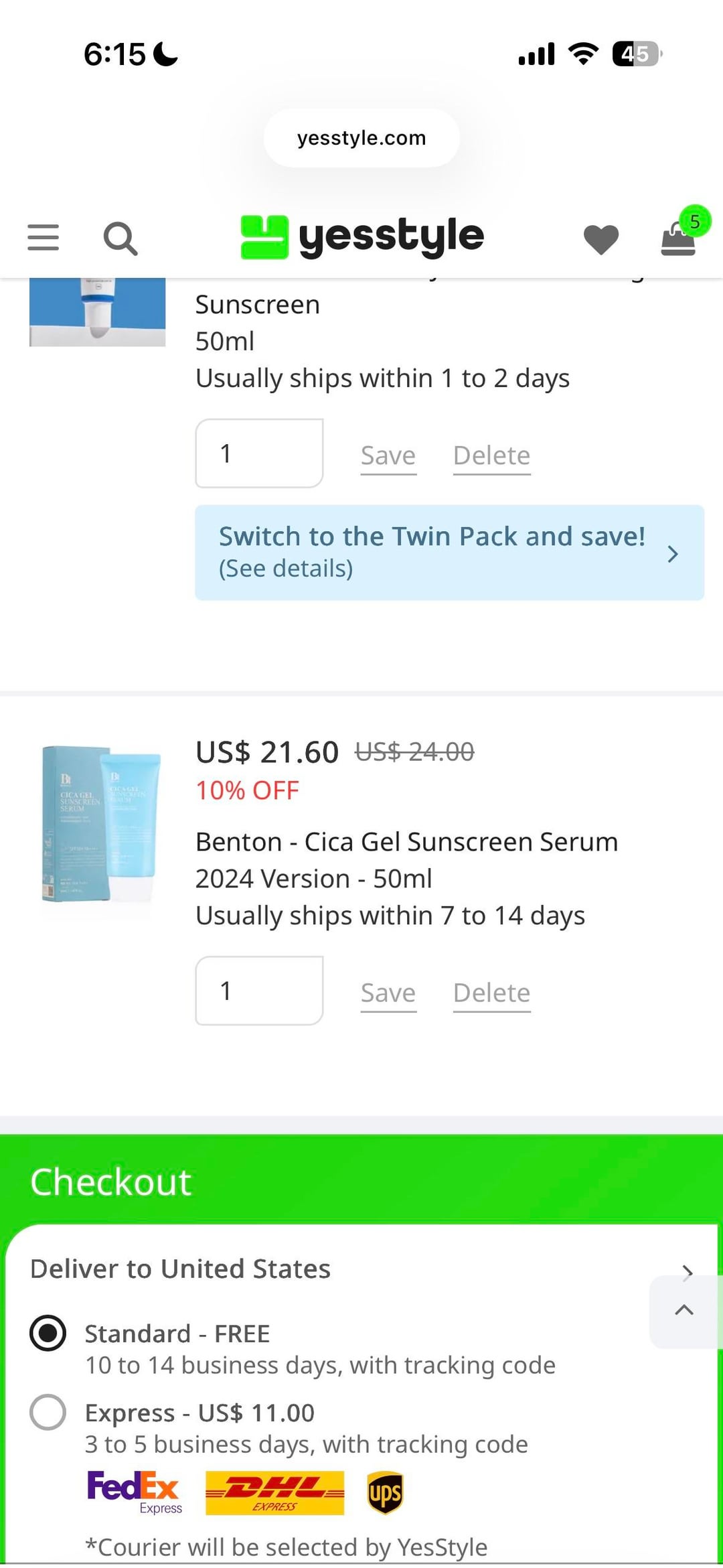Delete the Benton Cica Gel Sunscreen item
Image resolution: width=723 pixels, height=1568 pixels.
coord(491,993)
